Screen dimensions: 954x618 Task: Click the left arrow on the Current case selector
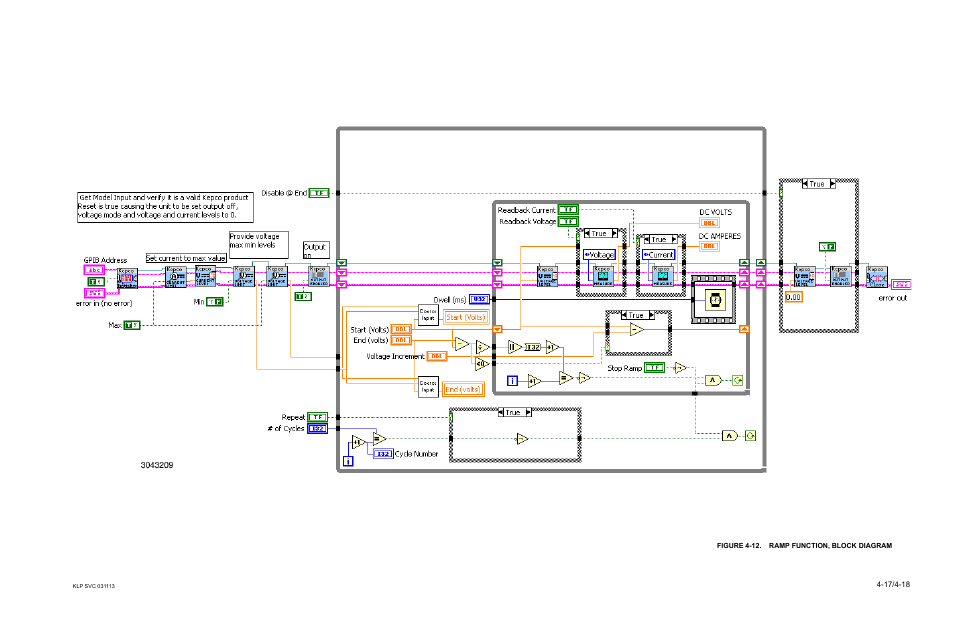646,240
